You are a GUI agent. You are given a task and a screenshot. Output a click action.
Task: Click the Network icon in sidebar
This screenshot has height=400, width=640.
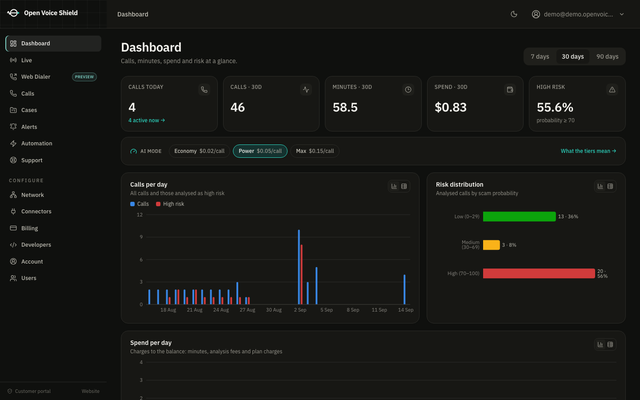13,195
